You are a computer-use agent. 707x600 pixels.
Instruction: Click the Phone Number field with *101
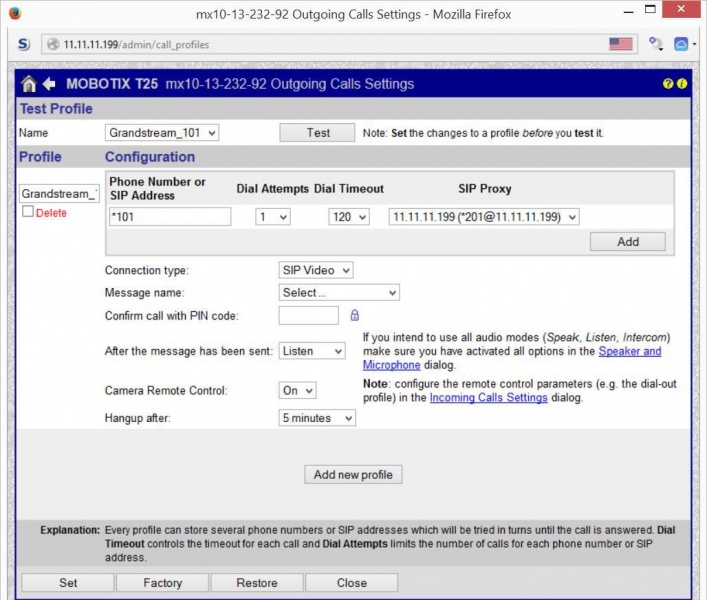[x=170, y=217]
